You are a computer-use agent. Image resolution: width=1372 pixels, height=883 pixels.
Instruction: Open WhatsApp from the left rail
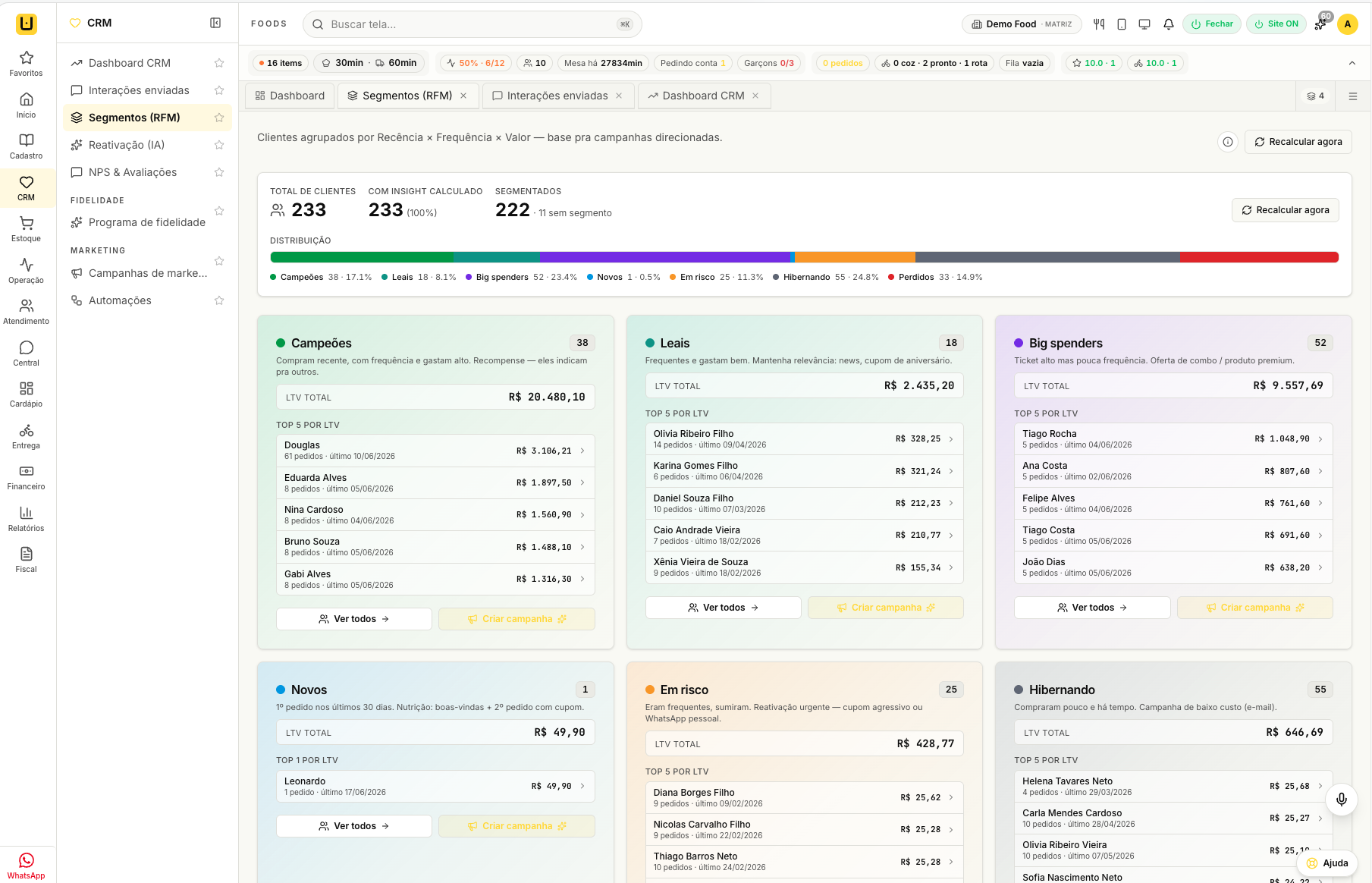[x=27, y=865]
